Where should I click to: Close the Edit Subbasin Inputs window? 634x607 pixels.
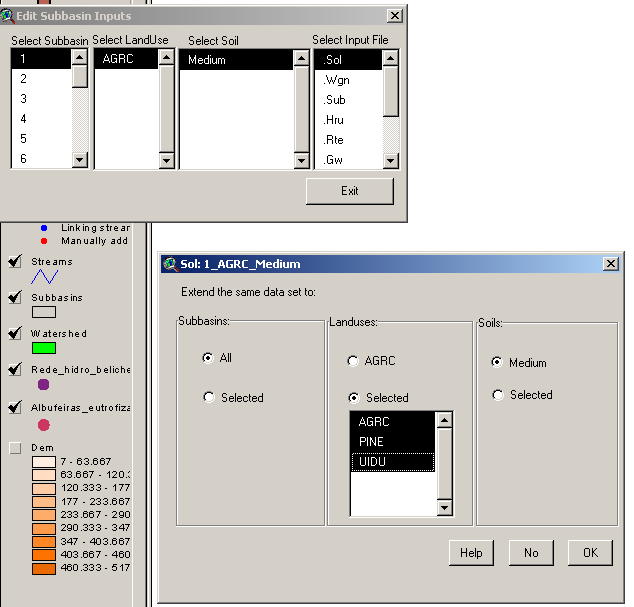395,16
